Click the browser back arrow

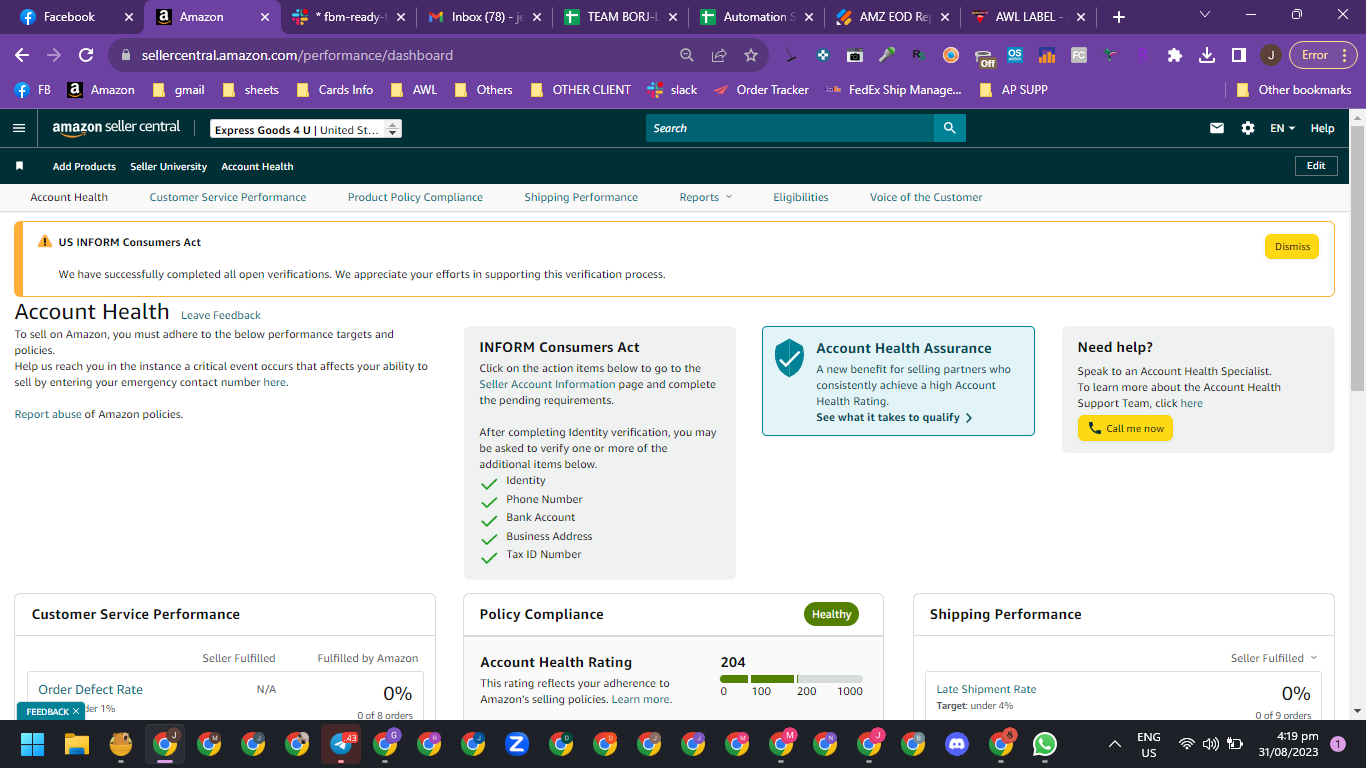pos(22,55)
